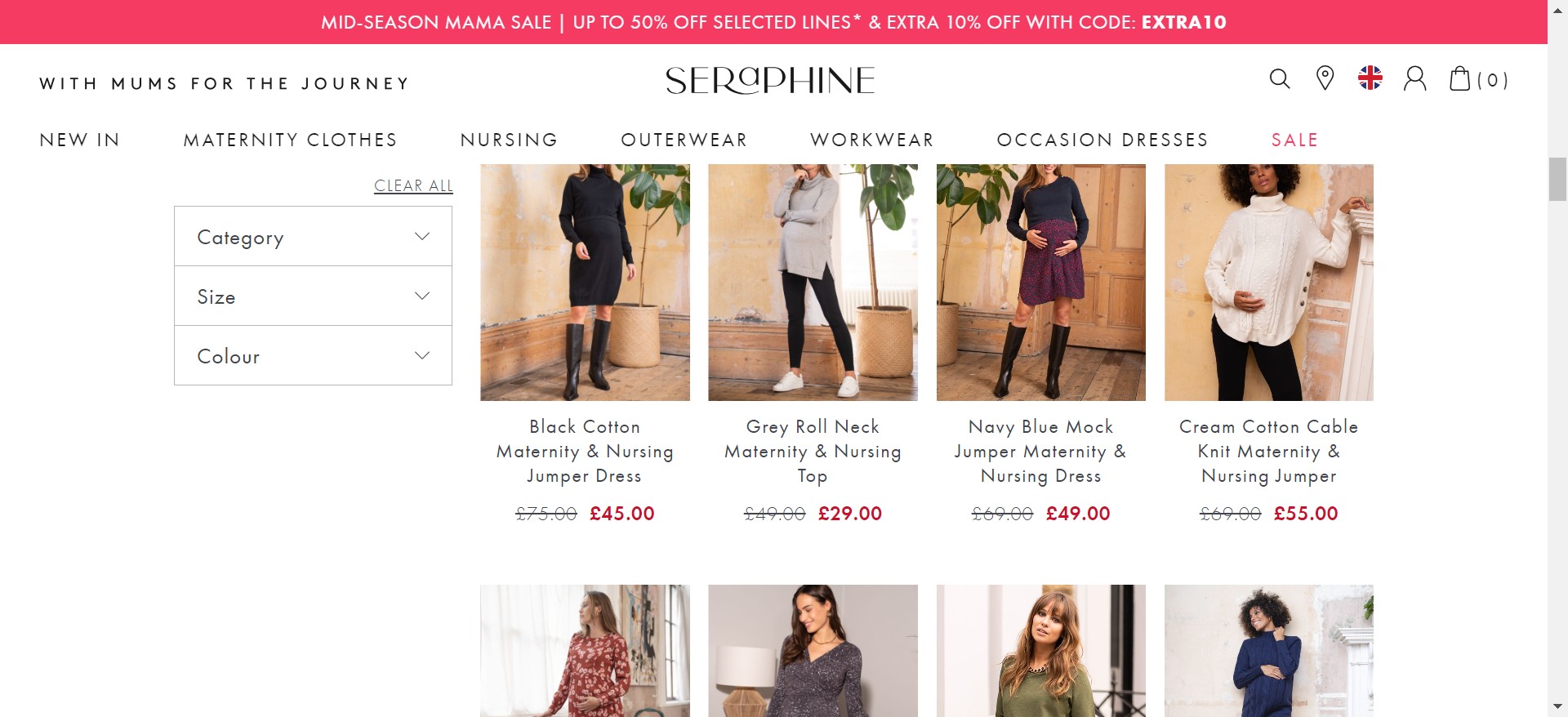Image resolution: width=1568 pixels, height=717 pixels.
Task: Click the store locator pin icon
Action: 1325,79
